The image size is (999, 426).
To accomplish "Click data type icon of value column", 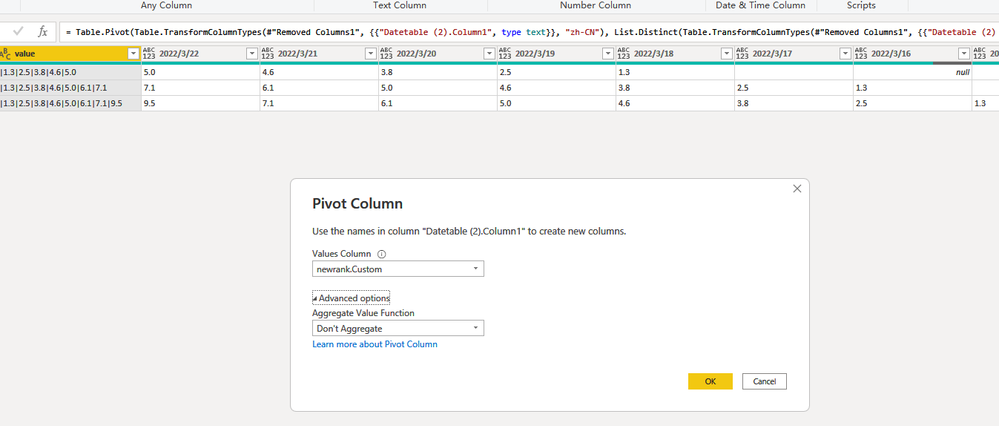I will (5, 53).
